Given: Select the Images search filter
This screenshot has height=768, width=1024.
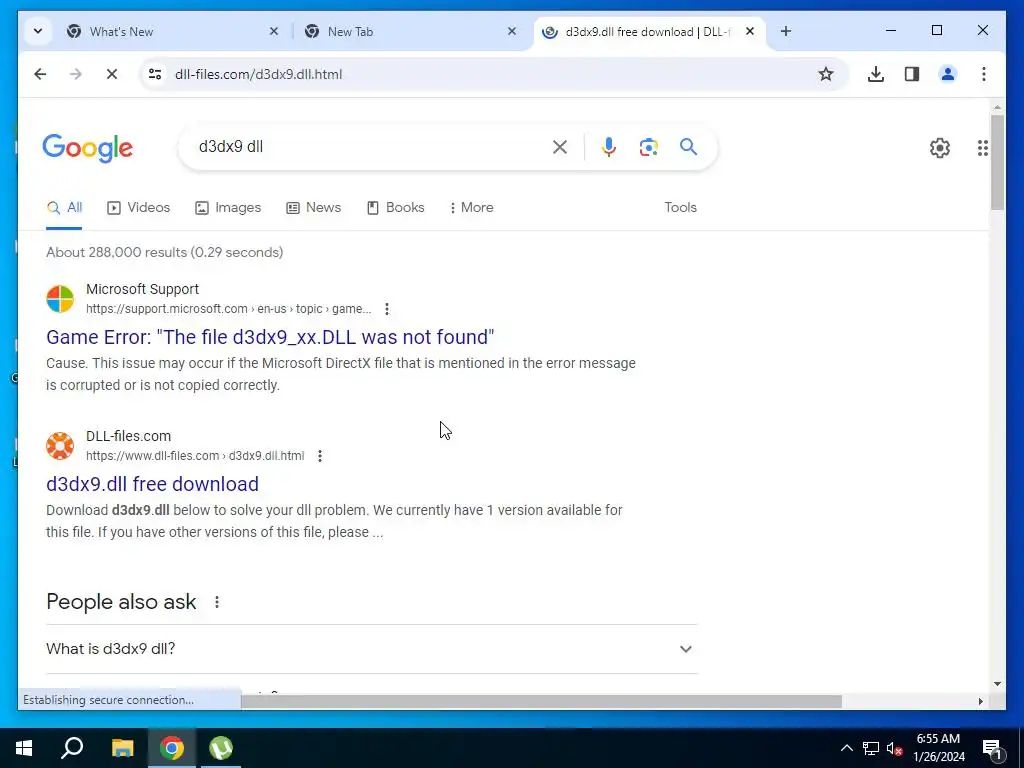Looking at the screenshot, I should [228, 208].
